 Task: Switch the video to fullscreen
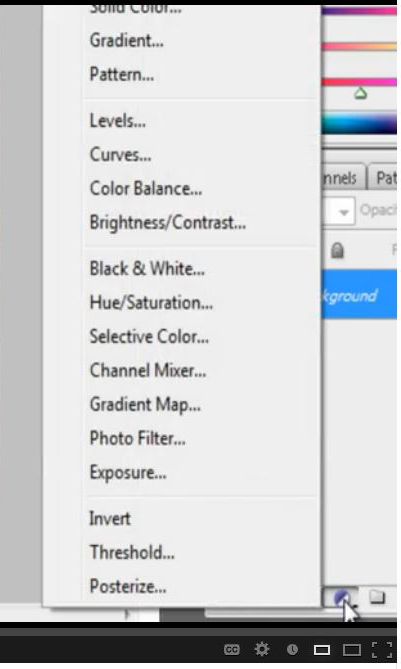[x=382, y=649]
